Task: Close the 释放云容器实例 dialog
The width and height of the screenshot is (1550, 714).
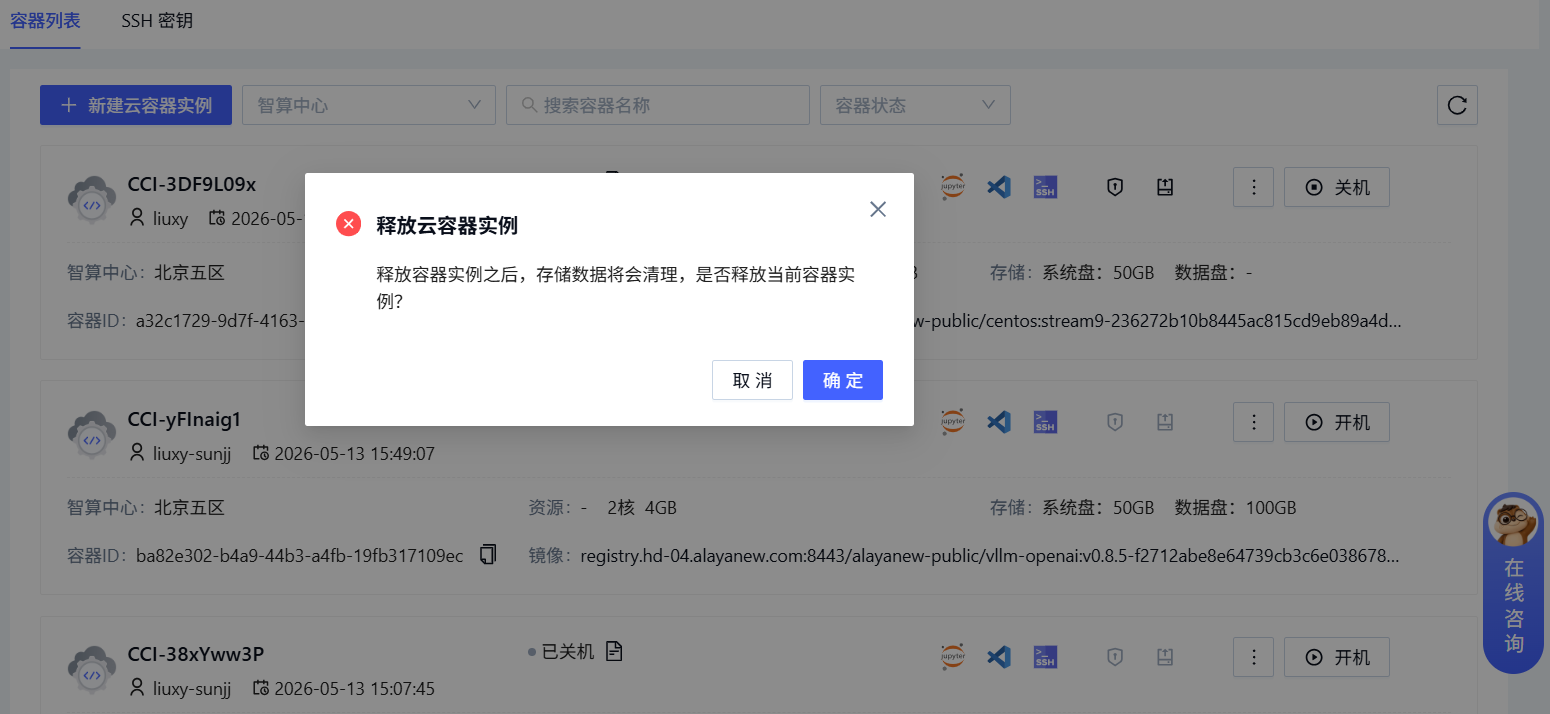Action: click(878, 209)
